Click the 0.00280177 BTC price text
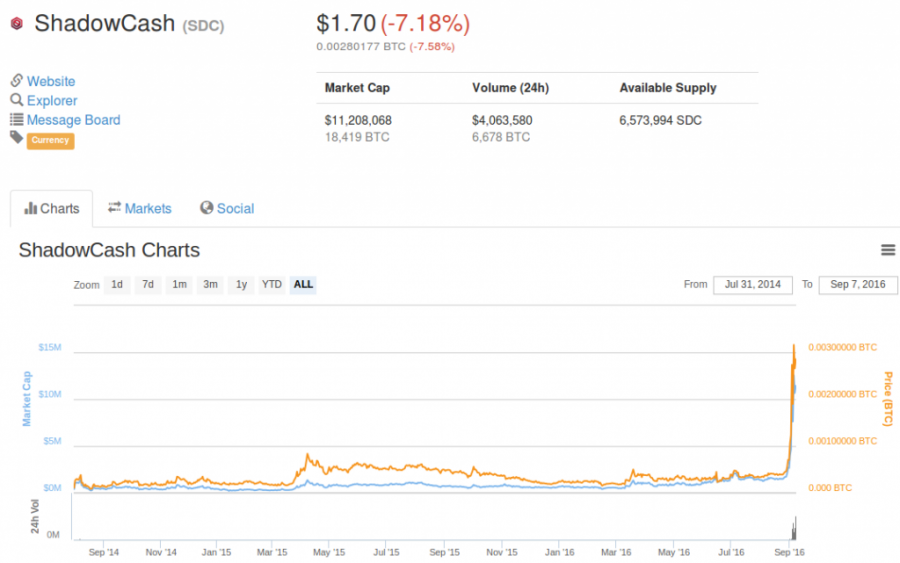This screenshot has height=563, width=900. [x=361, y=46]
